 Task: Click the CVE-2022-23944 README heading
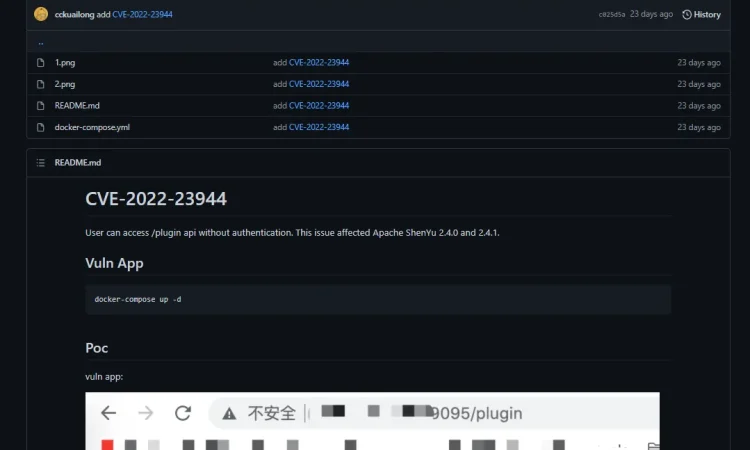[x=156, y=198]
